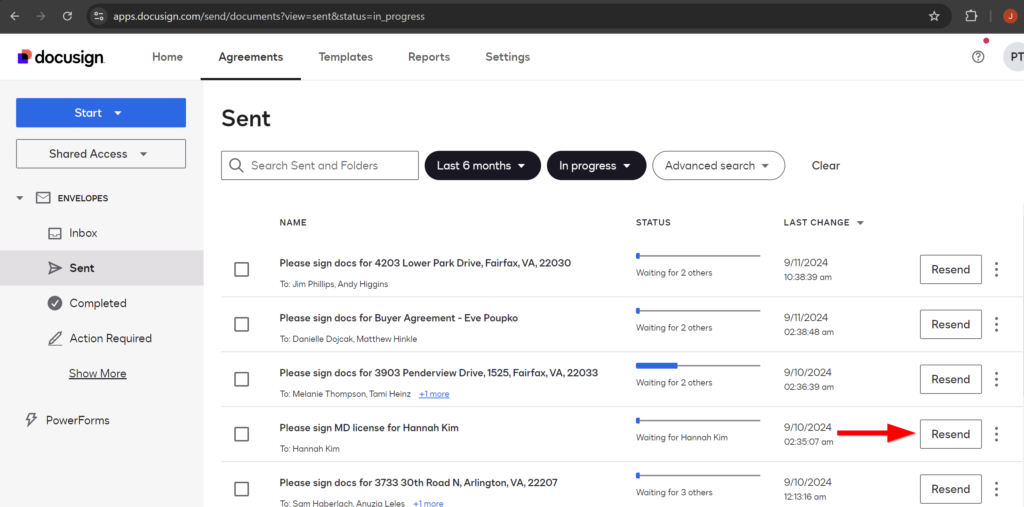Click the search magnifier icon
Viewport: 1024px width, 507px height.
236,165
